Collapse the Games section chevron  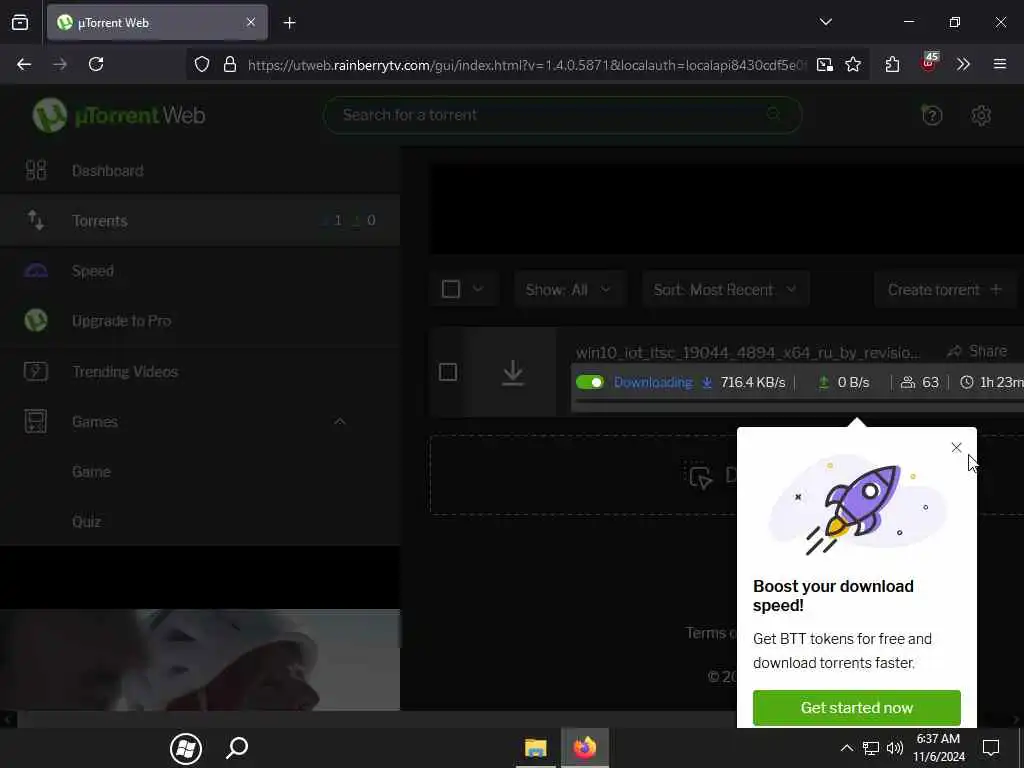click(x=340, y=422)
